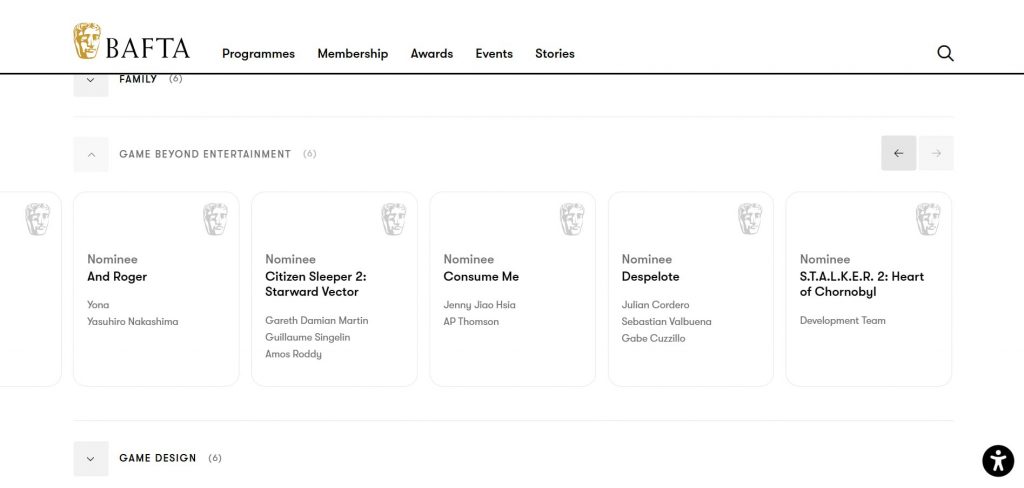The height and width of the screenshot is (488, 1024).
Task: Click the Nominee label on And Roger card
Action: click(112, 259)
